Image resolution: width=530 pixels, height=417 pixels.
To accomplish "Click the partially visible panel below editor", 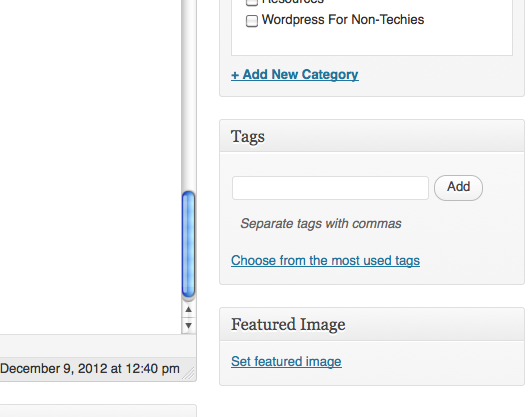I will 98,411.
